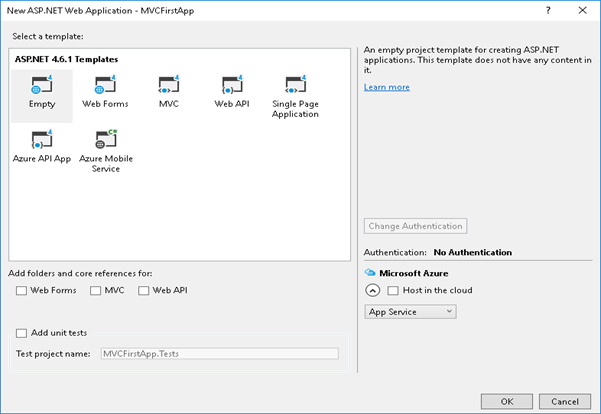Check the MVC core references box
Screen dimensions: 601x414
96,291
